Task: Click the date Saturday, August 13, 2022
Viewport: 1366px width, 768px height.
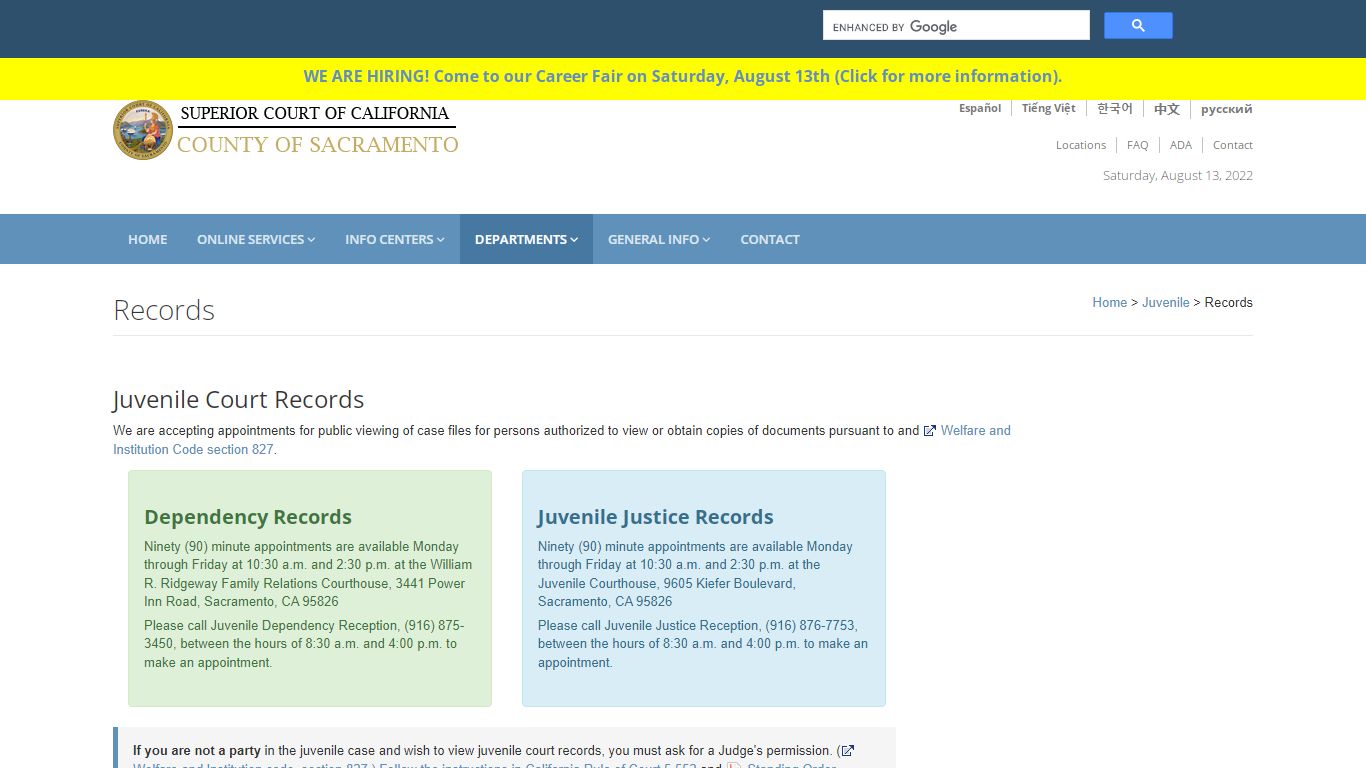Action: tap(1178, 175)
